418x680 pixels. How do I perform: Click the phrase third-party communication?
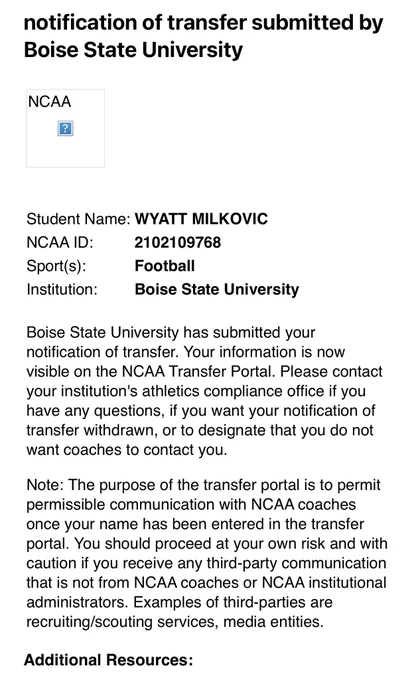click(296, 563)
